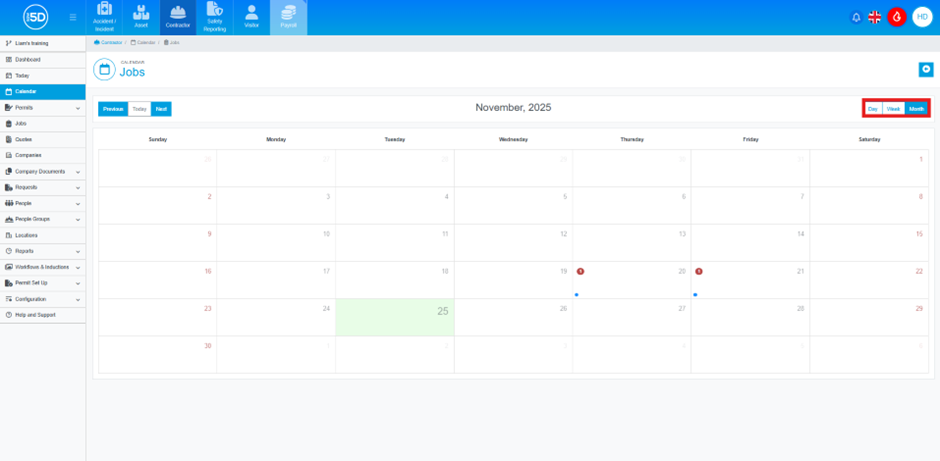The image size is (940, 461).
Task: Switch calendar to Day view
Action: pyautogui.click(x=873, y=108)
